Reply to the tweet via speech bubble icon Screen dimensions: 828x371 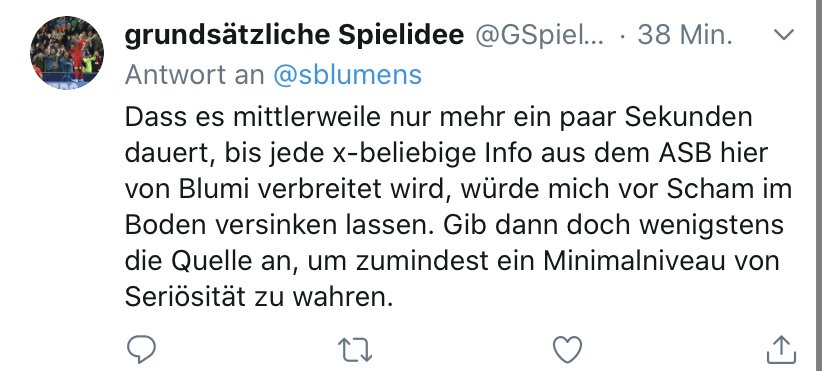click(142, 349)
